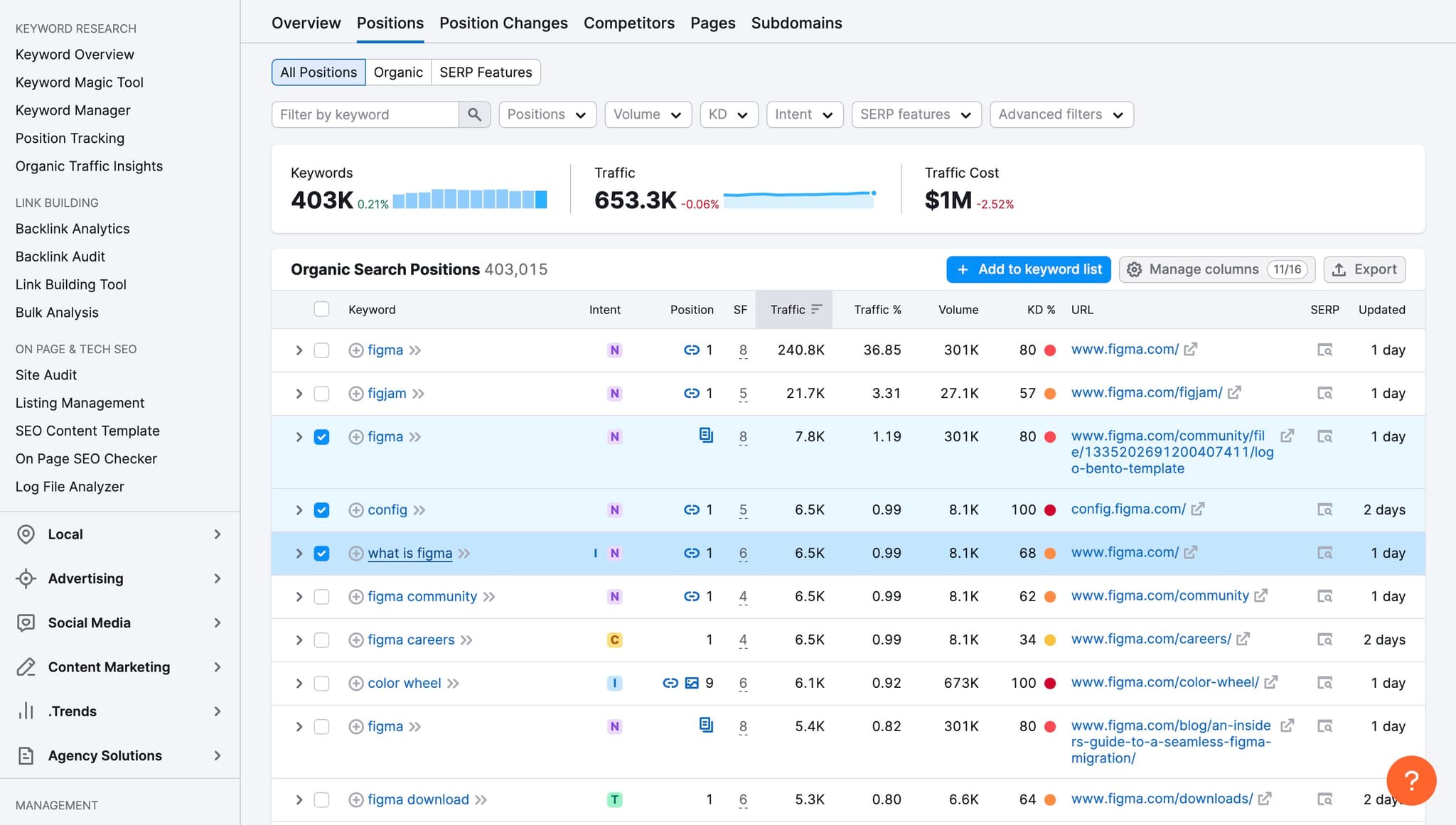Open the Intent filter dropdown
The image size is (1456, 825).
coord(804,114)
